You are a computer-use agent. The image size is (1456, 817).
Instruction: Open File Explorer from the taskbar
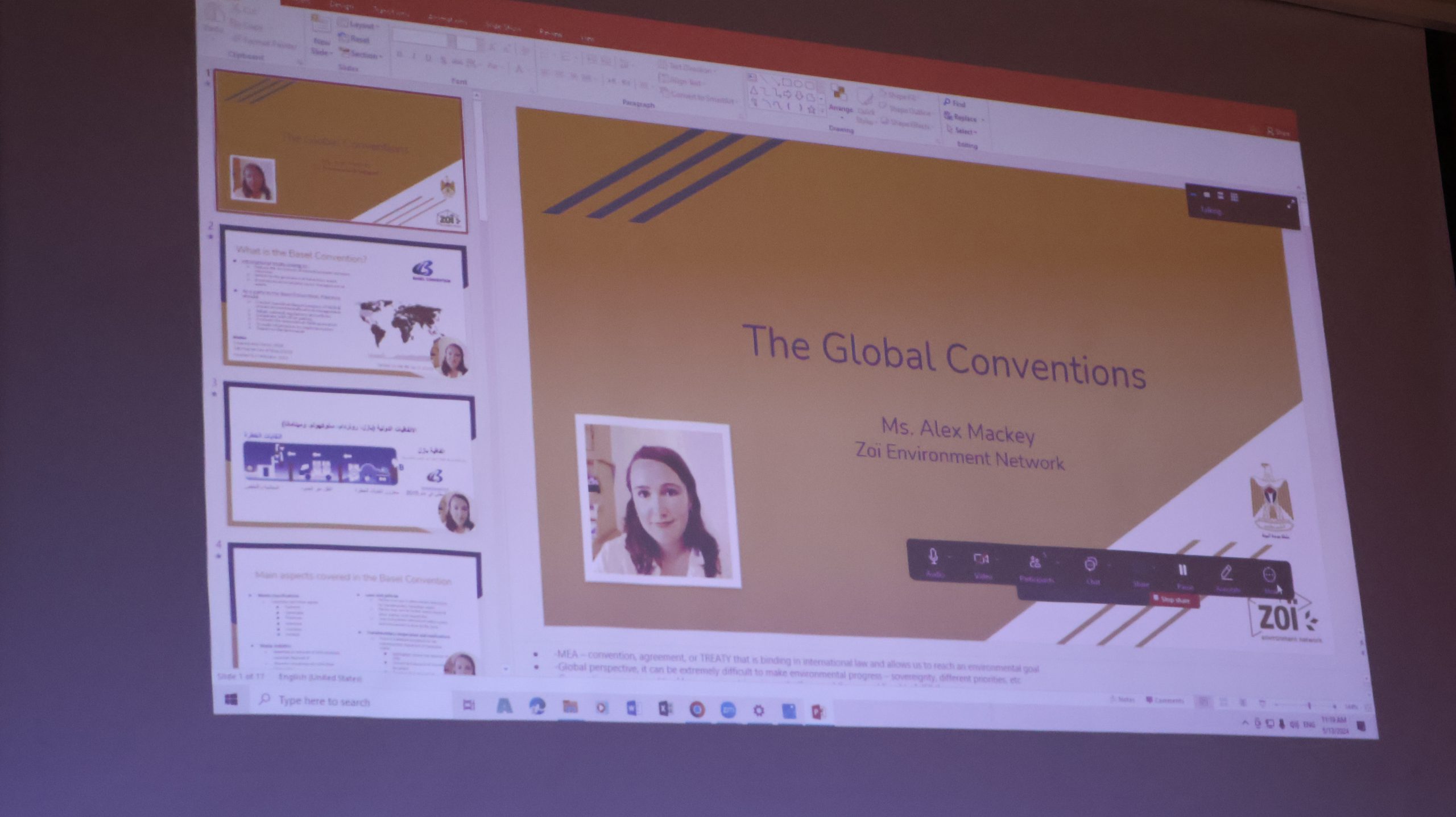tap(569, 707)
